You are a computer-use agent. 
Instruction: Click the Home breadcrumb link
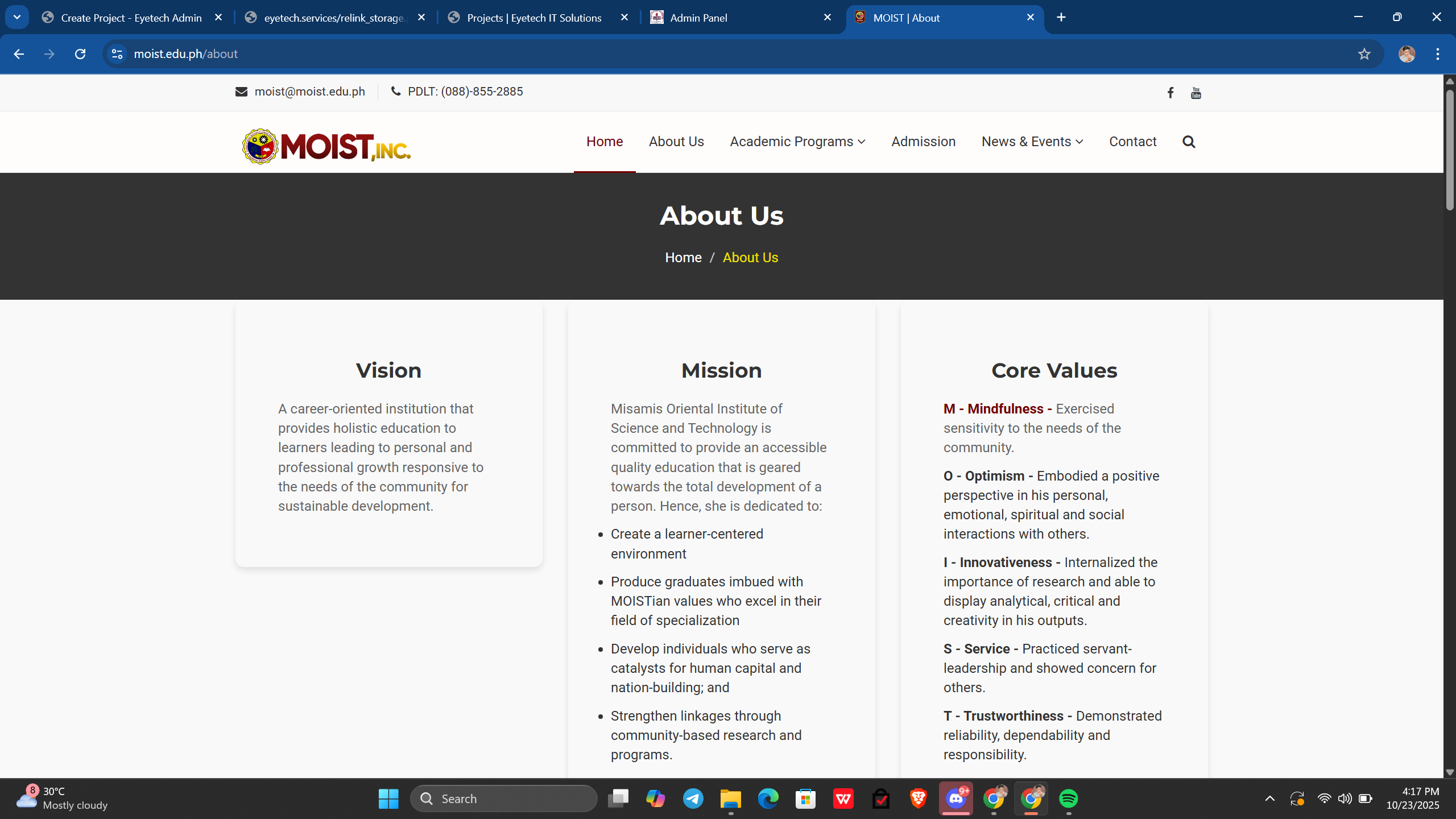click(x=683, y=258)
